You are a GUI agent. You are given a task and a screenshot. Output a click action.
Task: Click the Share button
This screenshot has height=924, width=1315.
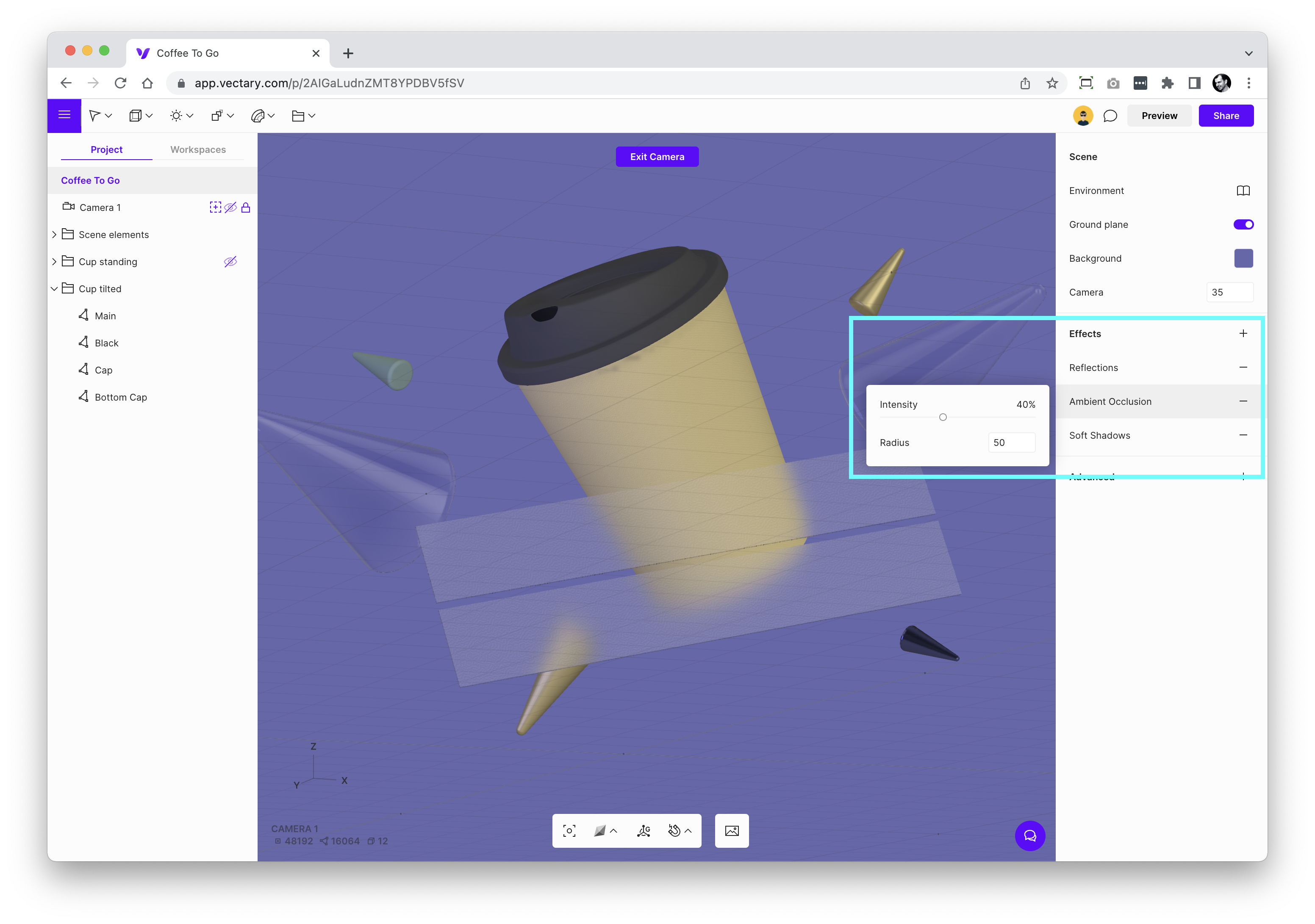point(1226,116)
